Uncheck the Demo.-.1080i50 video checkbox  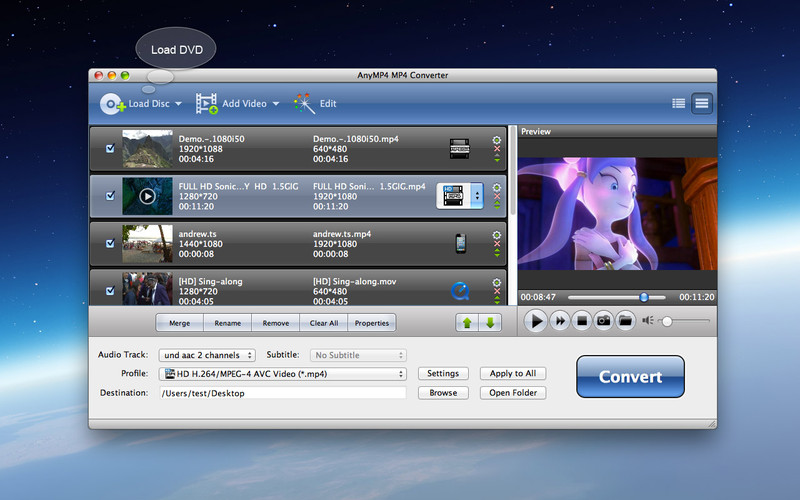[110, 148]
